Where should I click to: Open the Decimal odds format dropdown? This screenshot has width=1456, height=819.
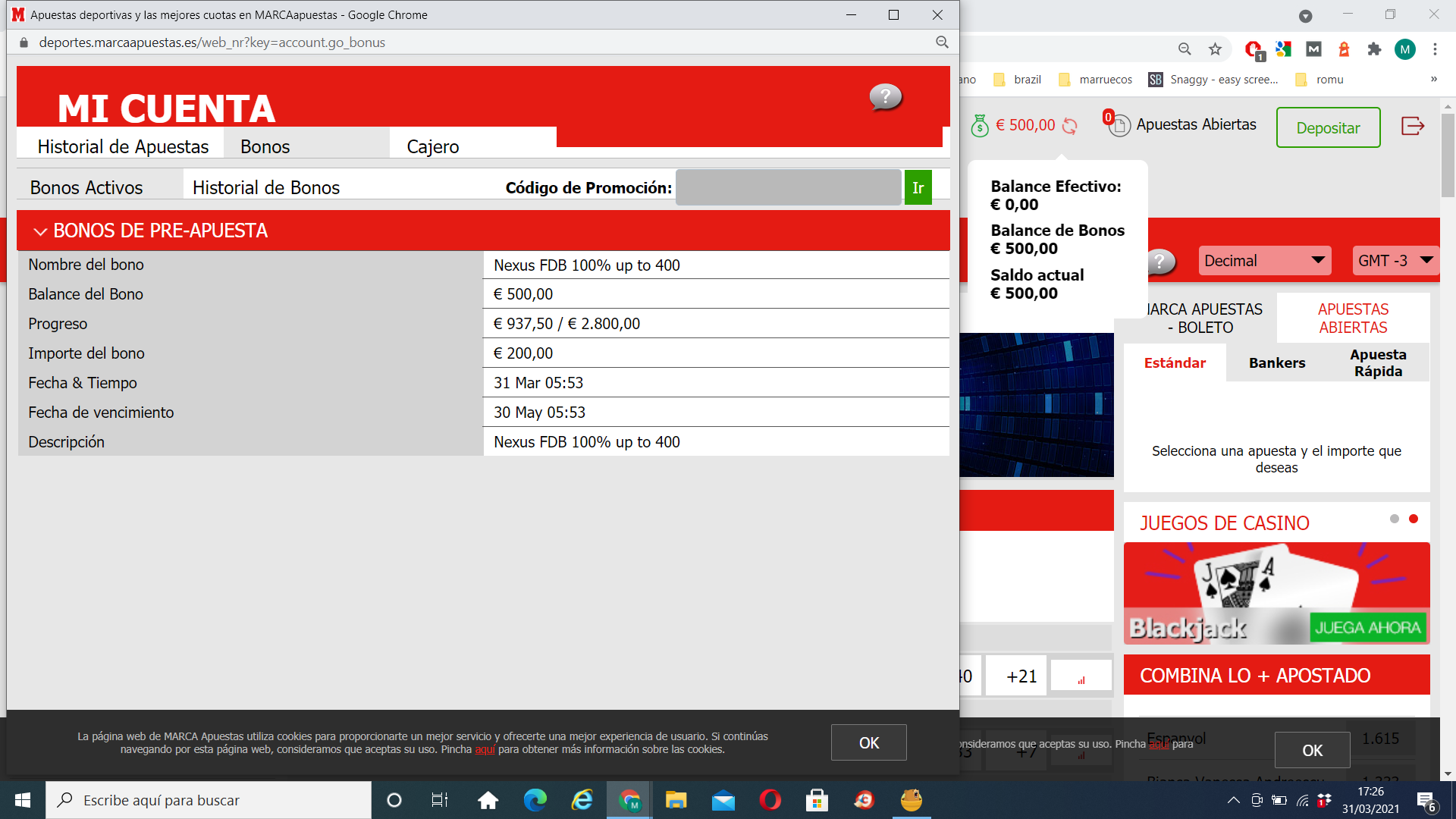[x=1264, y=261]
